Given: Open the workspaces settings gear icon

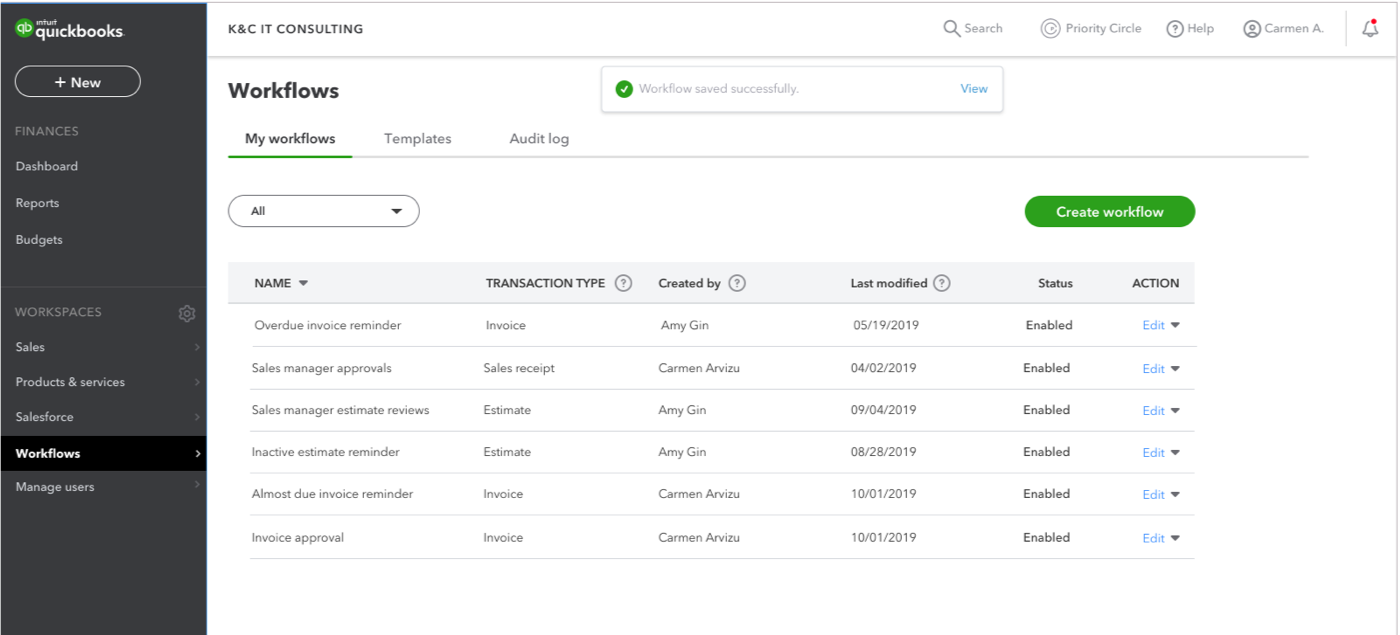Looking at the screenshot, I should 187,313.
